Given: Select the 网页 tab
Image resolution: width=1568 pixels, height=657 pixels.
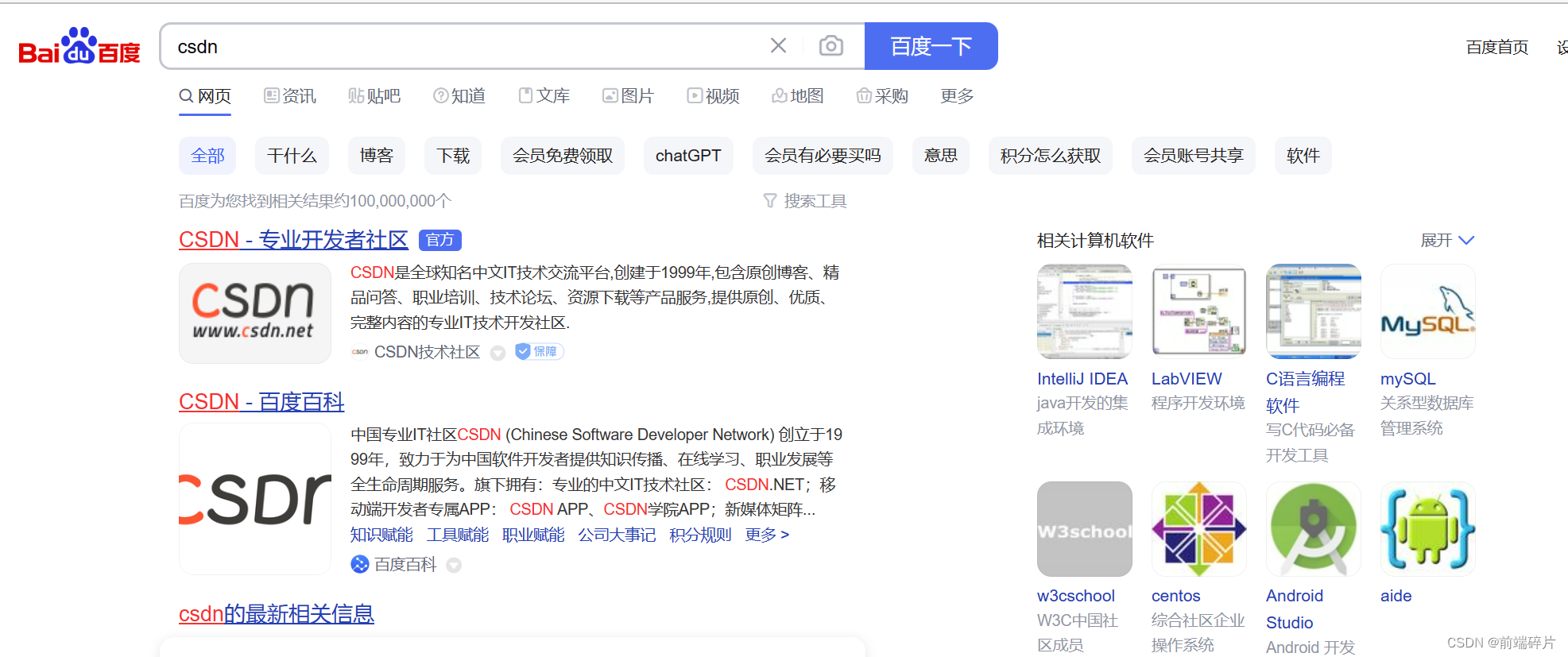Looking at the screenshot, I should [205, 96].
